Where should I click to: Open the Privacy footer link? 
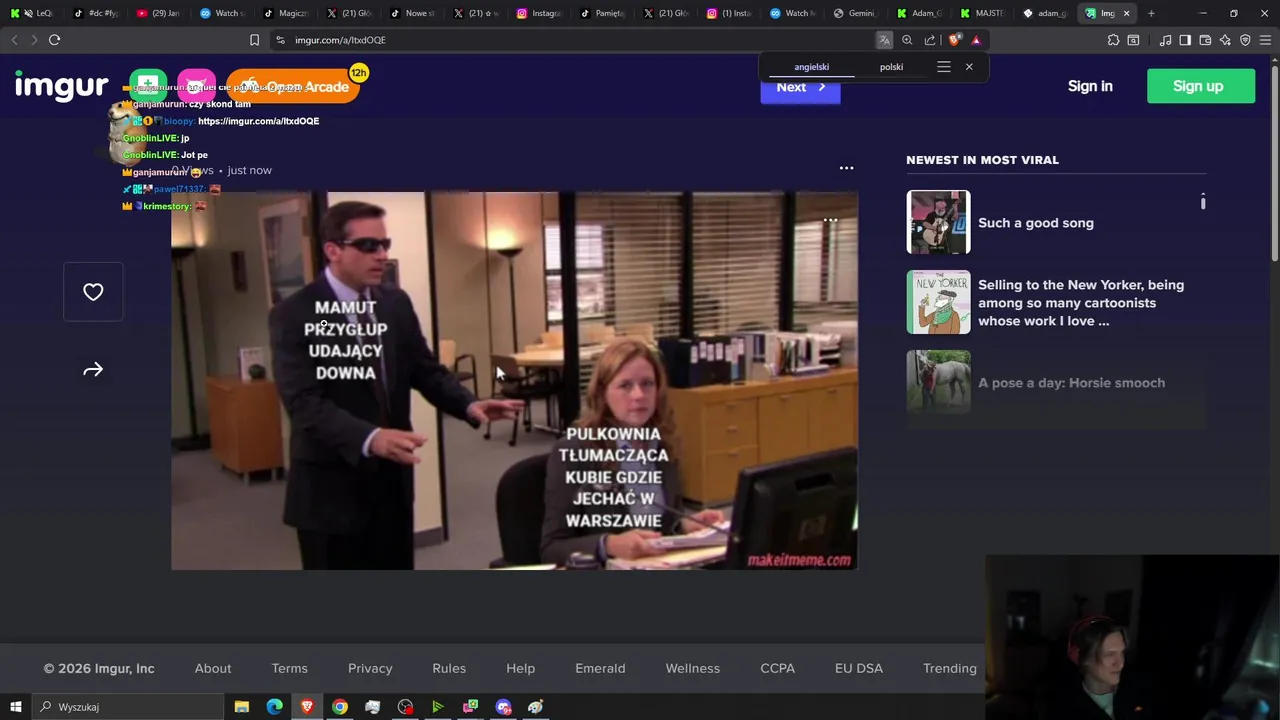(x=370, y=668)
